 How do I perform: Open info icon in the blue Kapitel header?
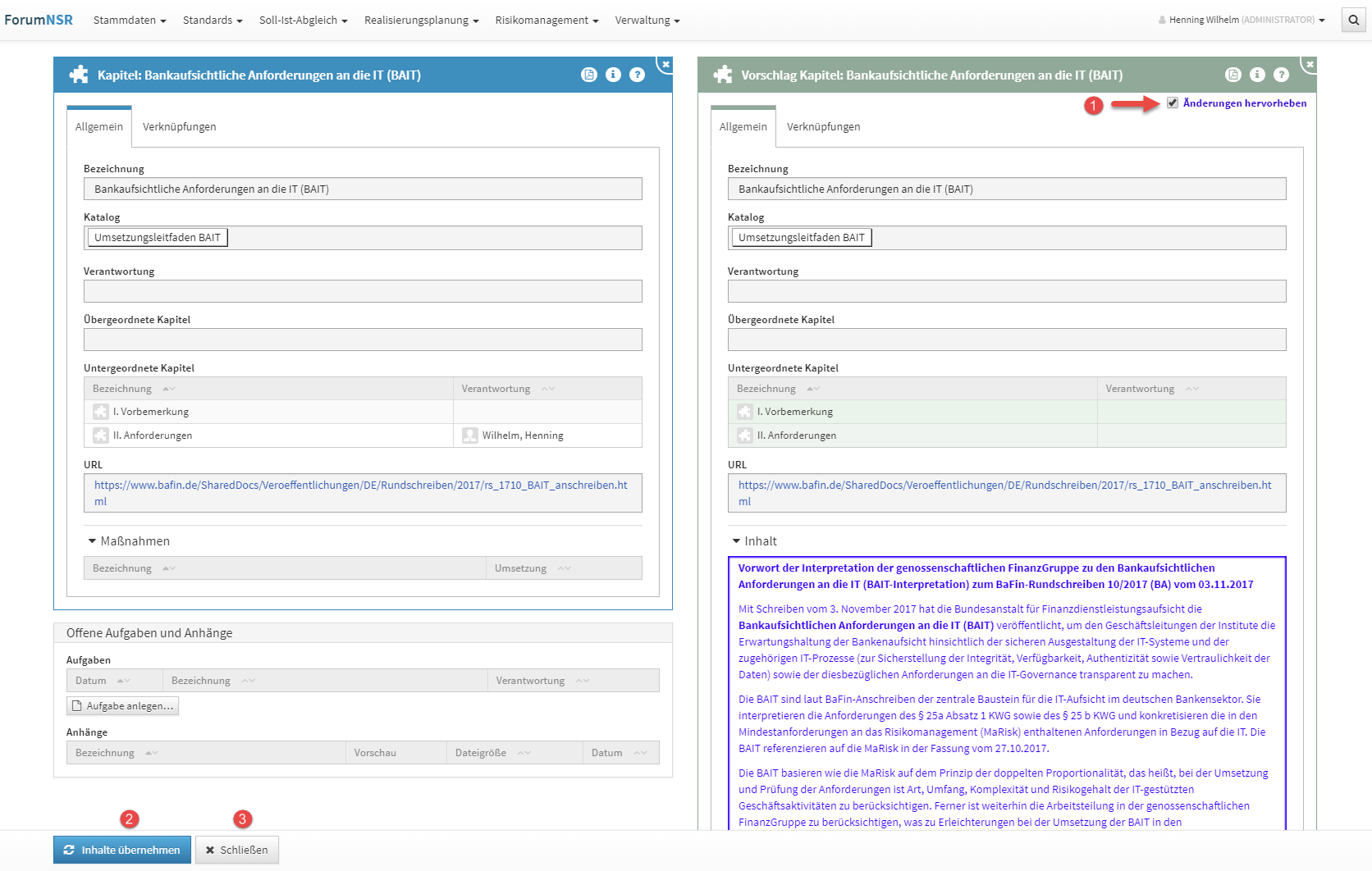tap(613, 75)
